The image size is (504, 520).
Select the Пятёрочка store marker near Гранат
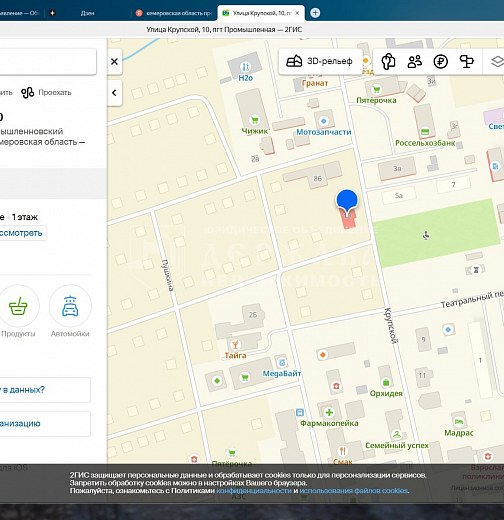376,89
